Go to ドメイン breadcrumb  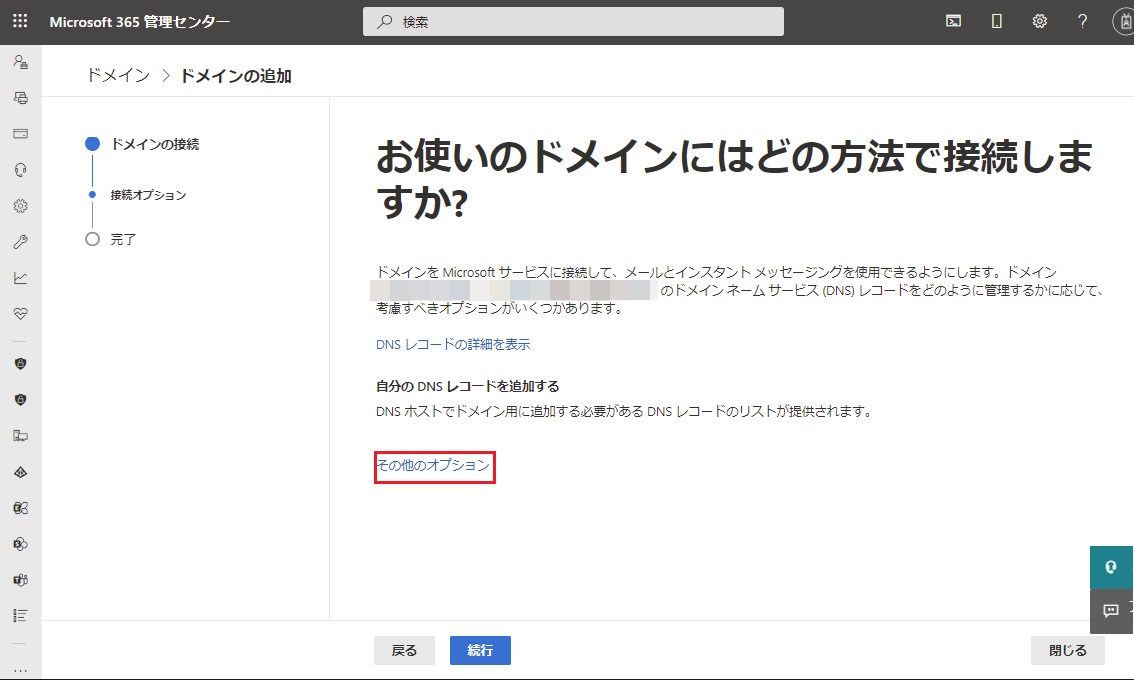click(x=118, y=76)
